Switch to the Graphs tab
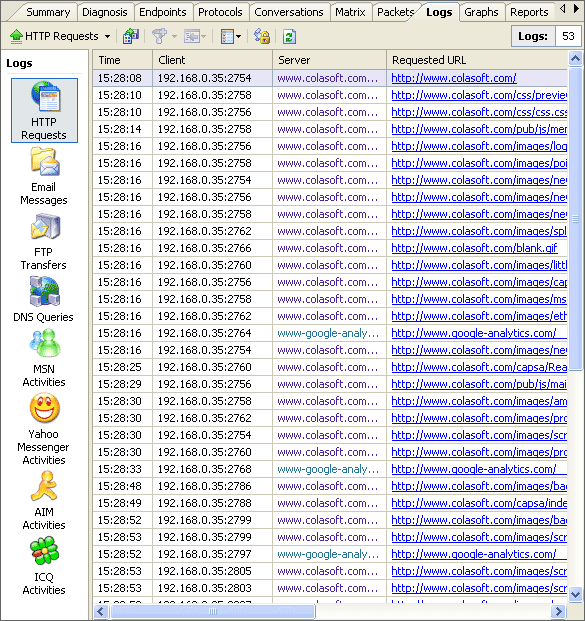The height and width of the screenshot is (621, 585). (x=481, y=12)
